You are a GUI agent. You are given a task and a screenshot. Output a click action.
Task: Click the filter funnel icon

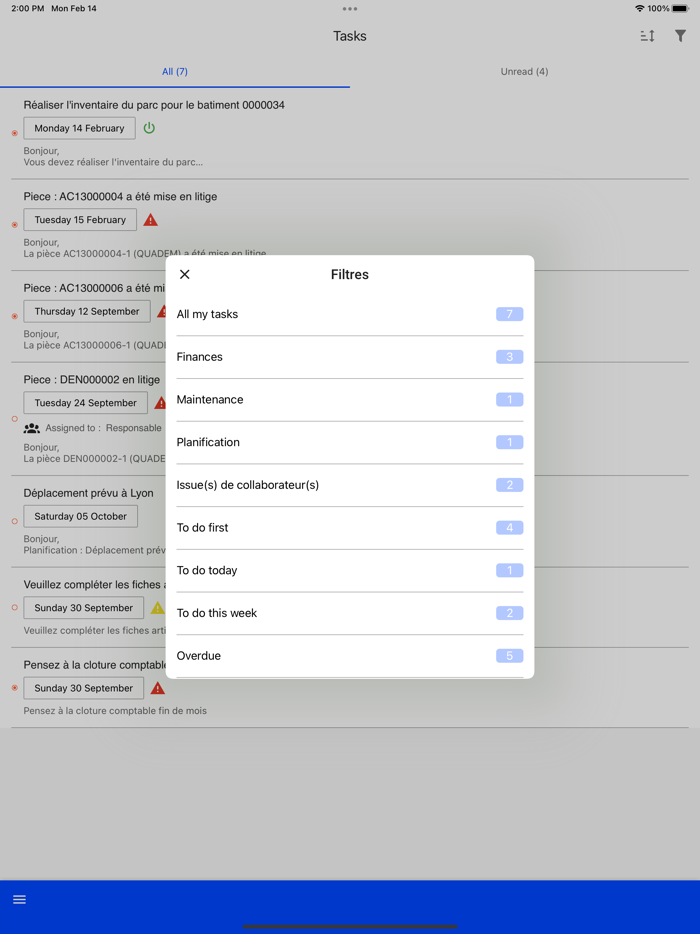681,35
